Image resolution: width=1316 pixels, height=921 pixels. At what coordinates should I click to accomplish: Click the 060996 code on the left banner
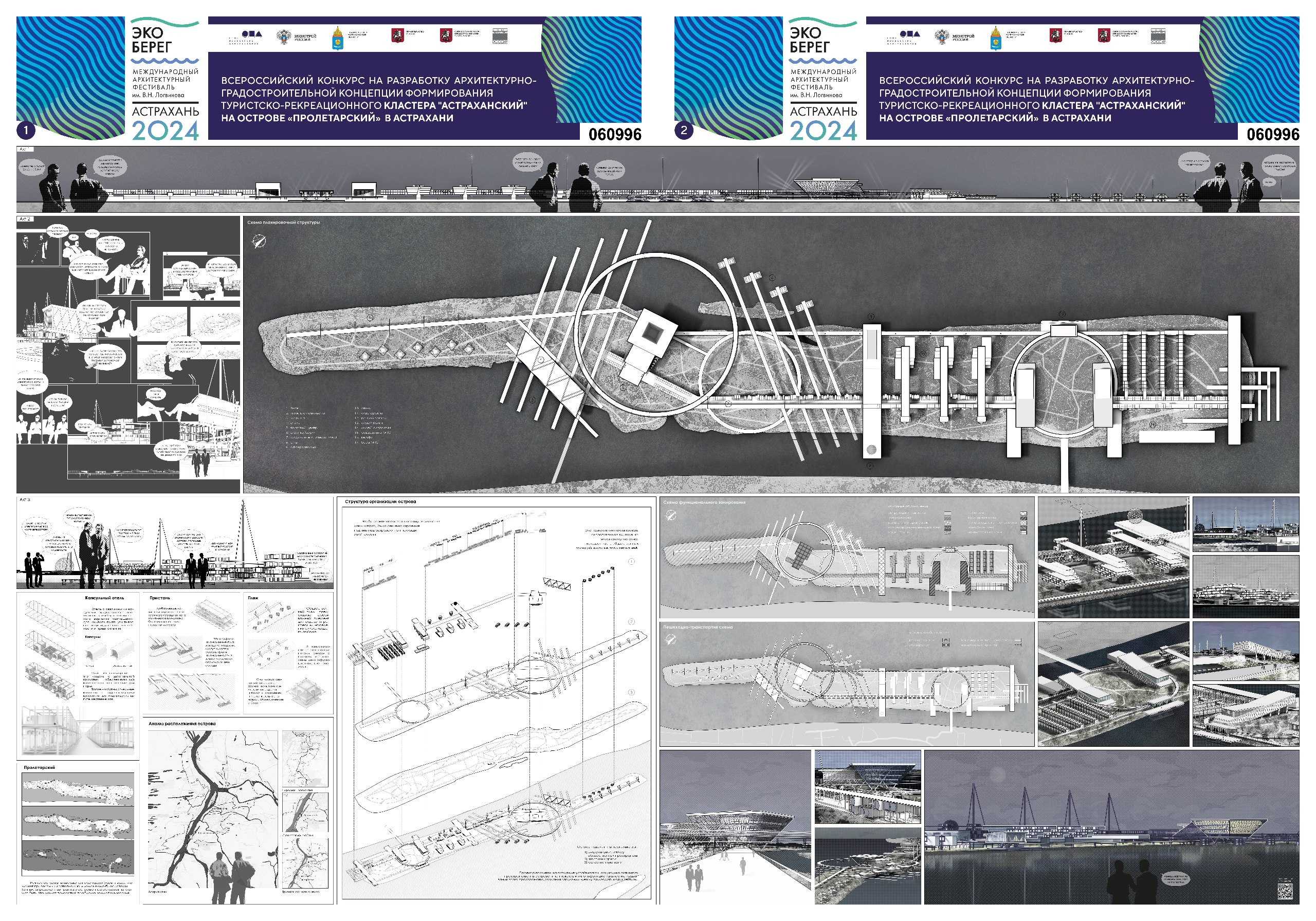pos(614,135)
